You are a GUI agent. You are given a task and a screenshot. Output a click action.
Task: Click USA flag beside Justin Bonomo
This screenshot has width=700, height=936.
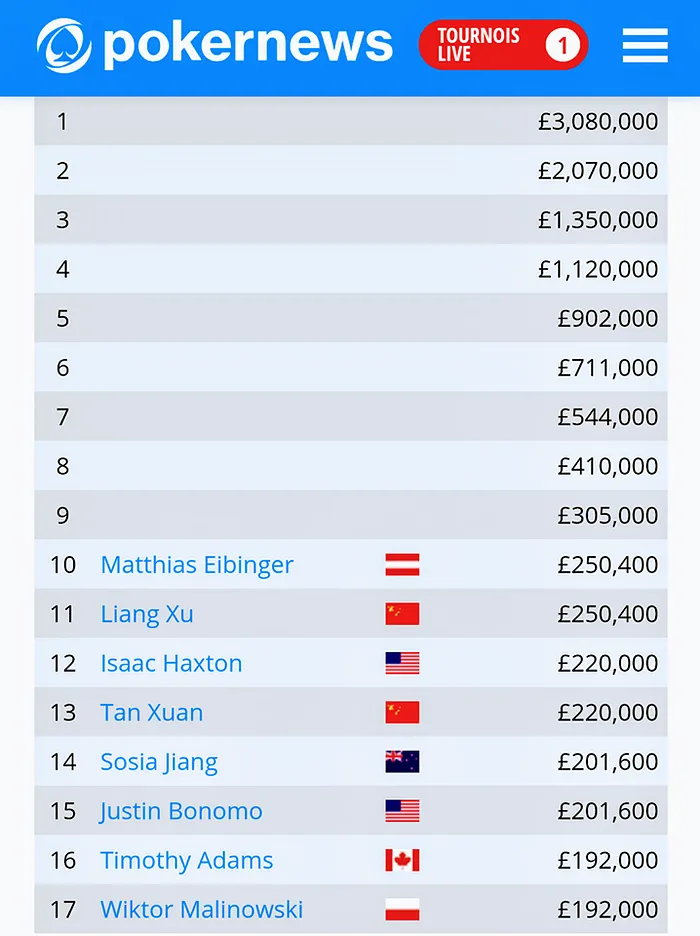point(402,811)
